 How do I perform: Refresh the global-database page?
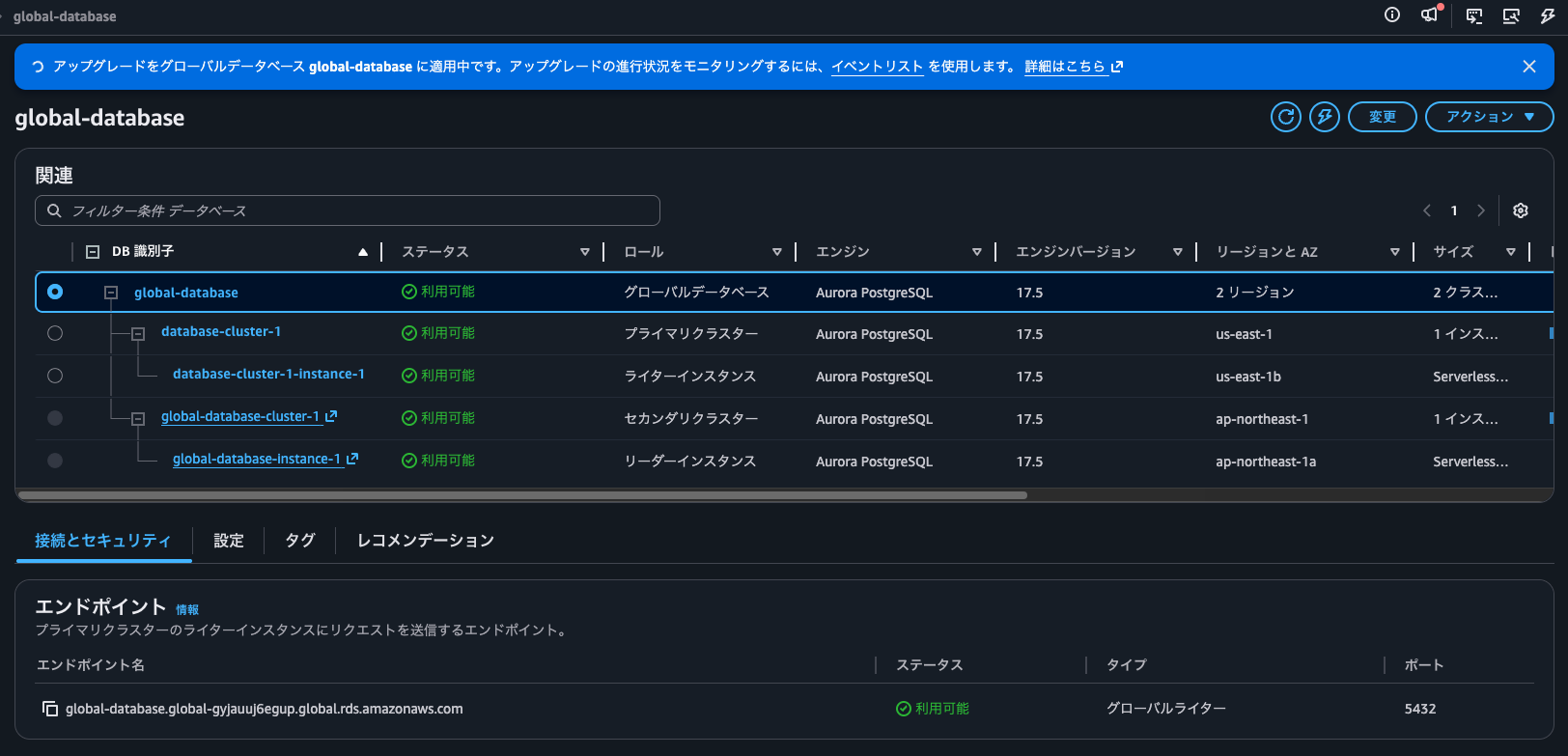(1286, 117)
